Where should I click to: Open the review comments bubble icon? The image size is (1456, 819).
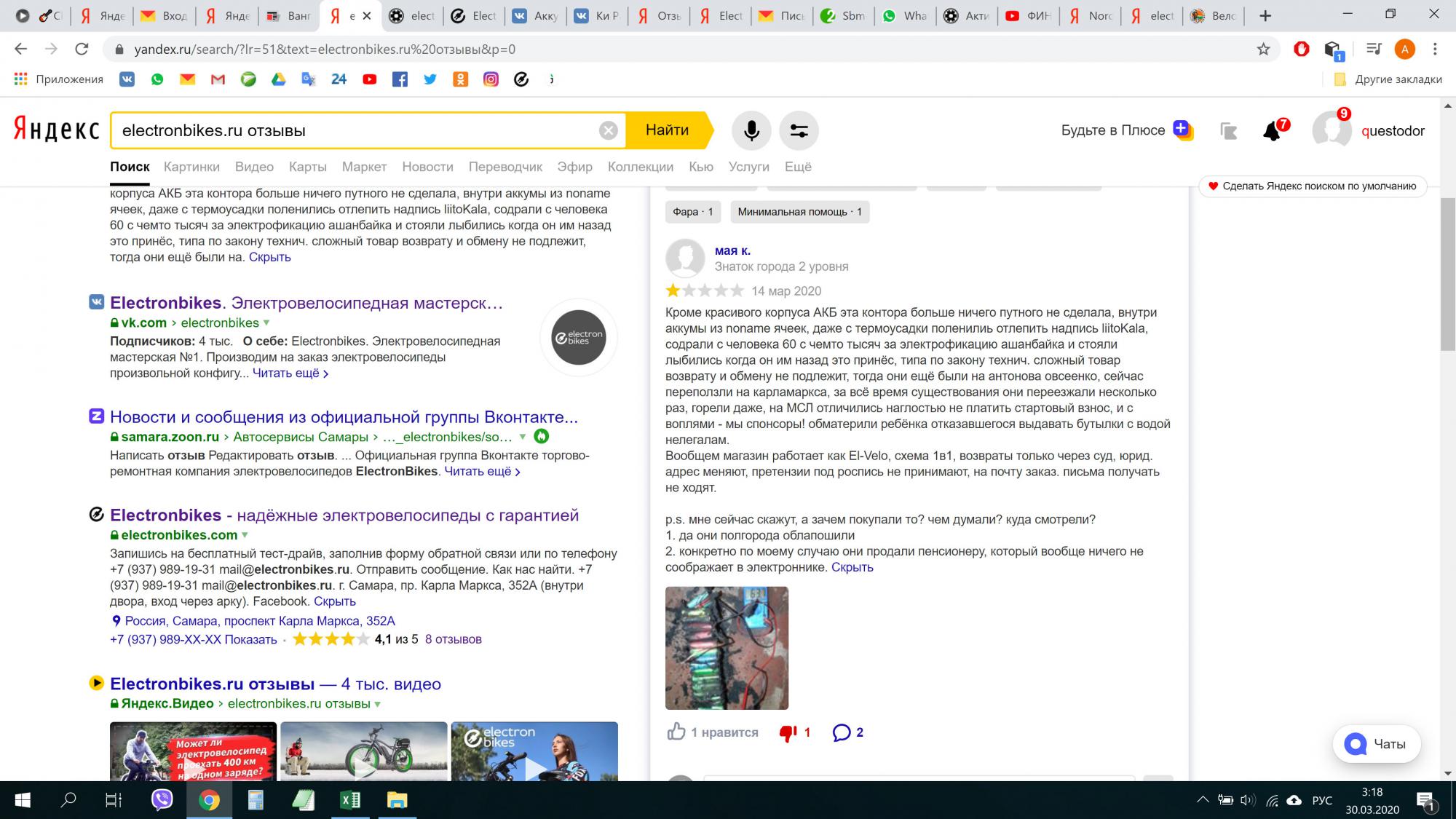(842, 732)
